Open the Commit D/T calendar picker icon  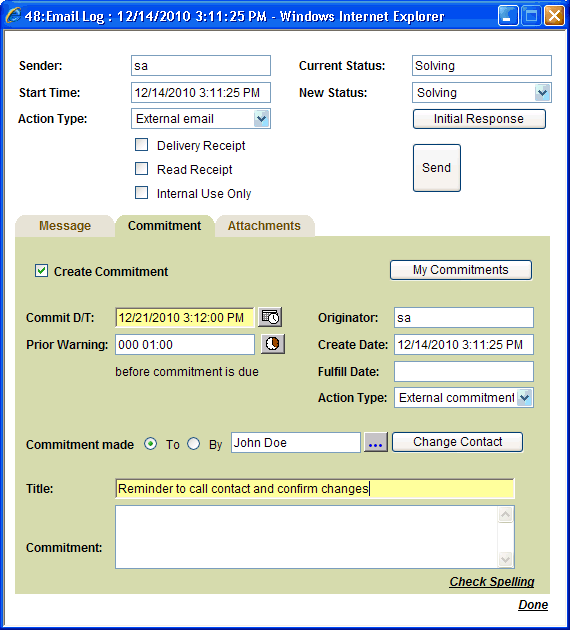point(270,317)
